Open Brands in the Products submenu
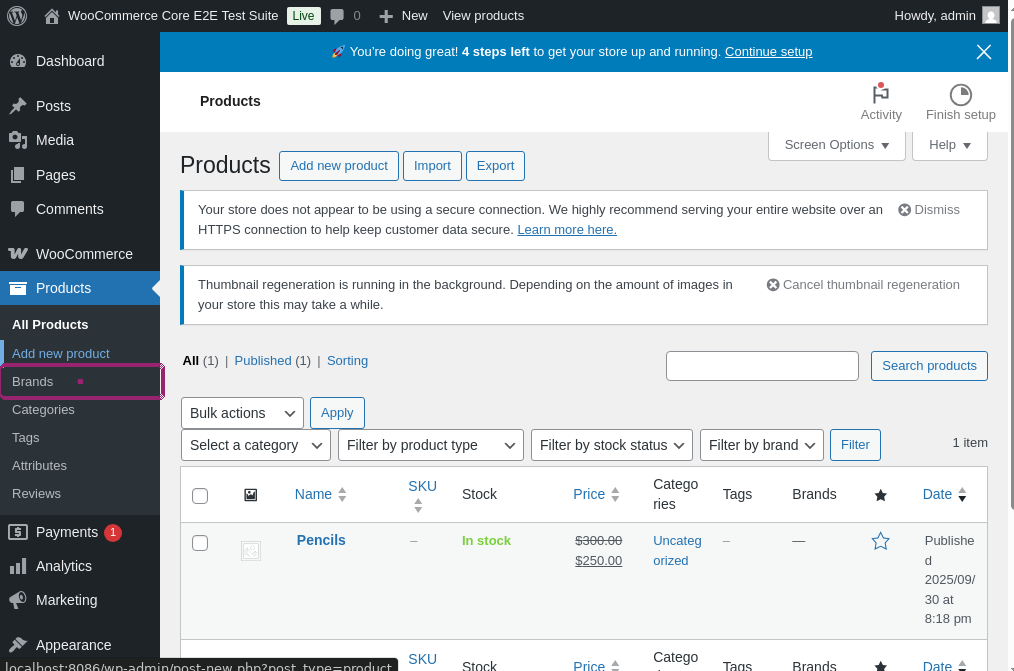1014x671 pixels. click(32, 381)
